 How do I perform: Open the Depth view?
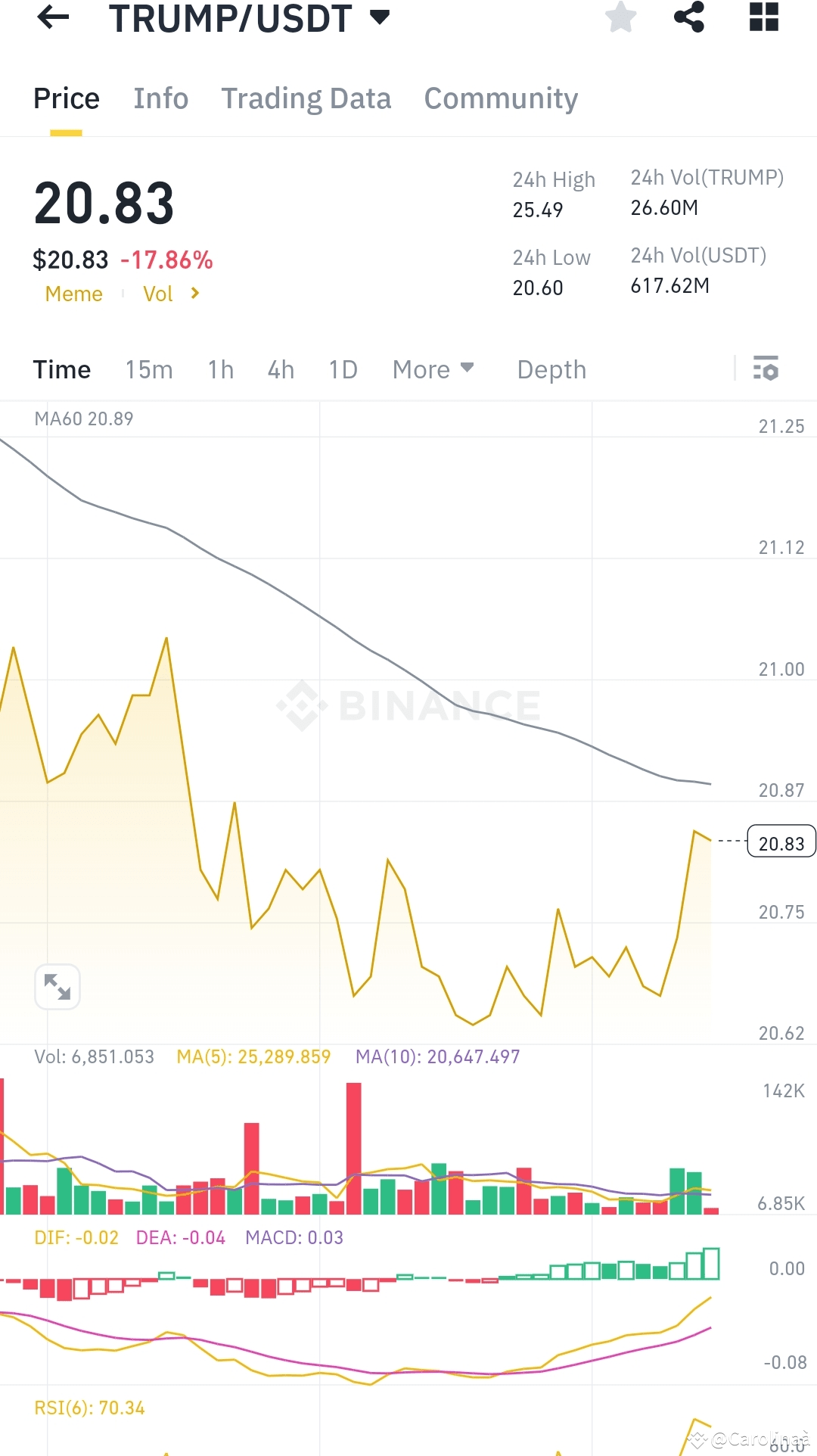tap(551, 369)
